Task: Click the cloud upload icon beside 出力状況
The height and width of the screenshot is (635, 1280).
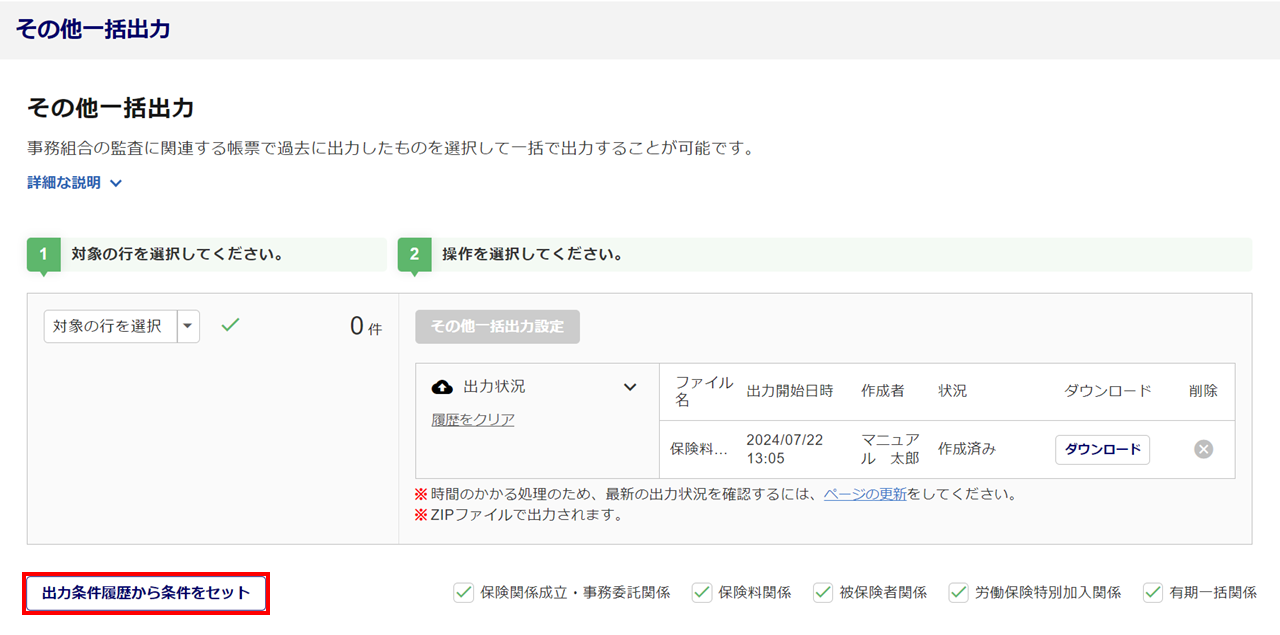Action: (x=442, y=387)
